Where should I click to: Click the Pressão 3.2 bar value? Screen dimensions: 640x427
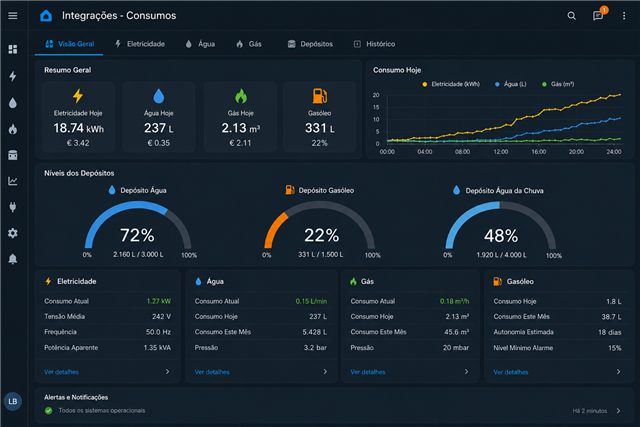click(x=315, y=348)
